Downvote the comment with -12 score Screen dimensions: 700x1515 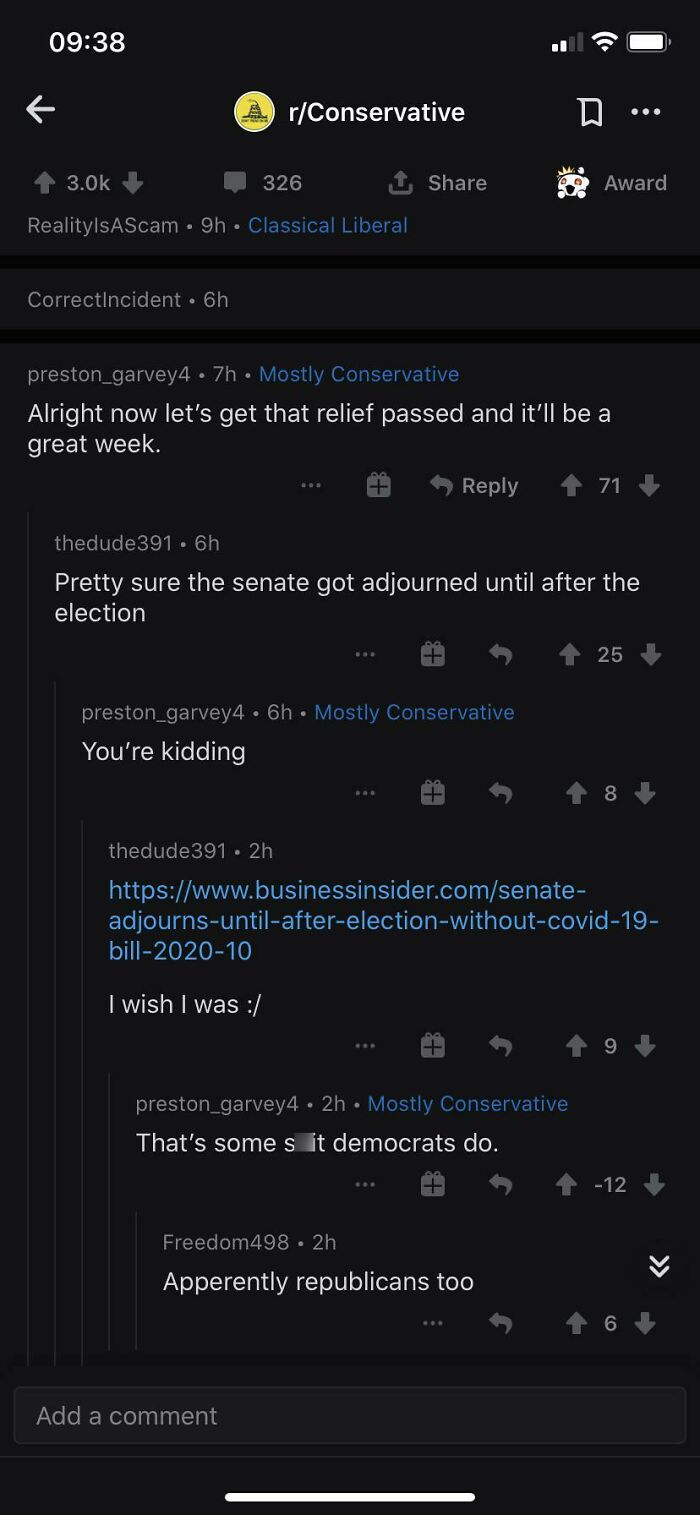click(x=655, y=1184)
